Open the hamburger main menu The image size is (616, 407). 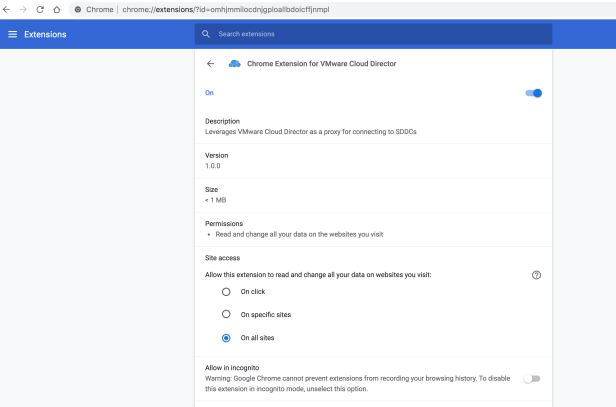(13, 34)
